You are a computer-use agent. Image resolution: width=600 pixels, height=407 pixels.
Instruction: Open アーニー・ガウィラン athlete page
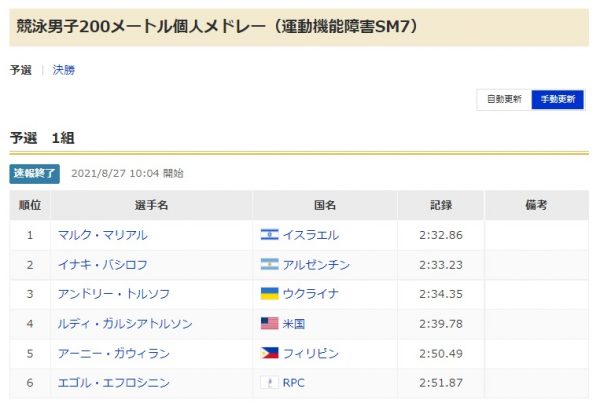point(113,353)
